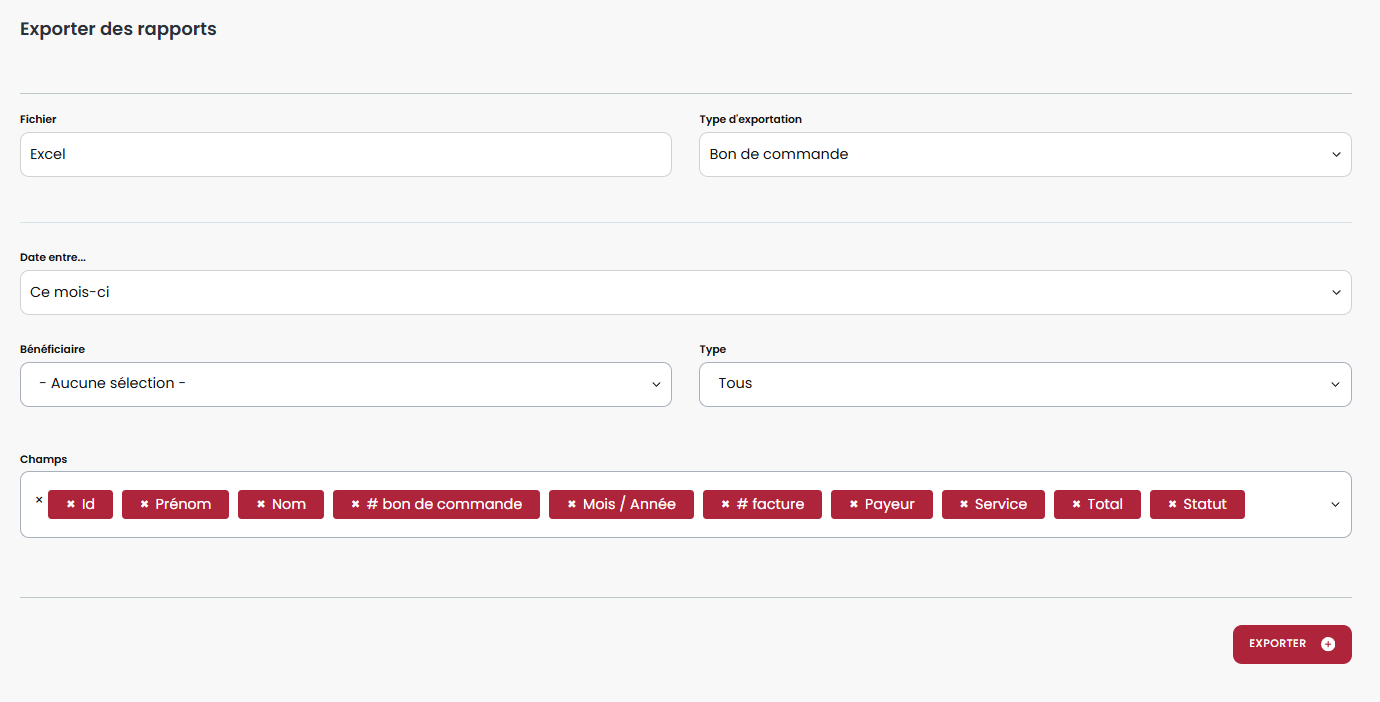Viewport: 1380px width, 702px height.
Task: Remove the Id field tag
Action: tap(71, 505)
